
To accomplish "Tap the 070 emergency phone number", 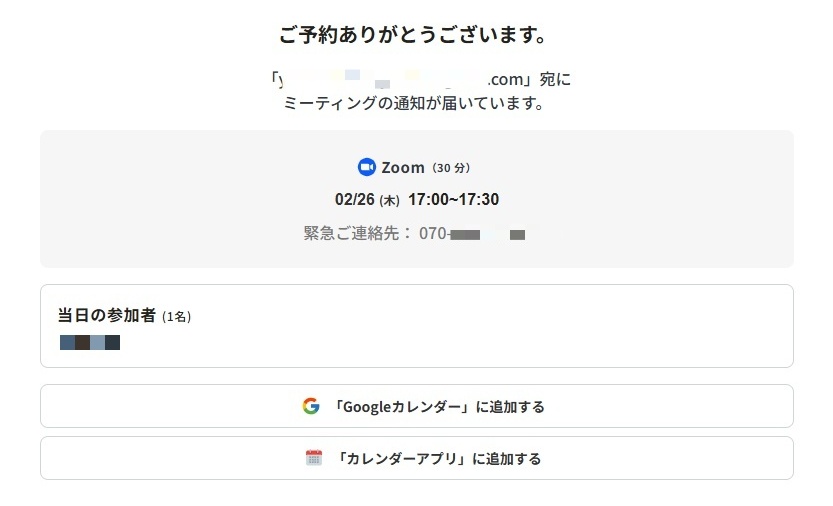I will (x=434, y=233).
